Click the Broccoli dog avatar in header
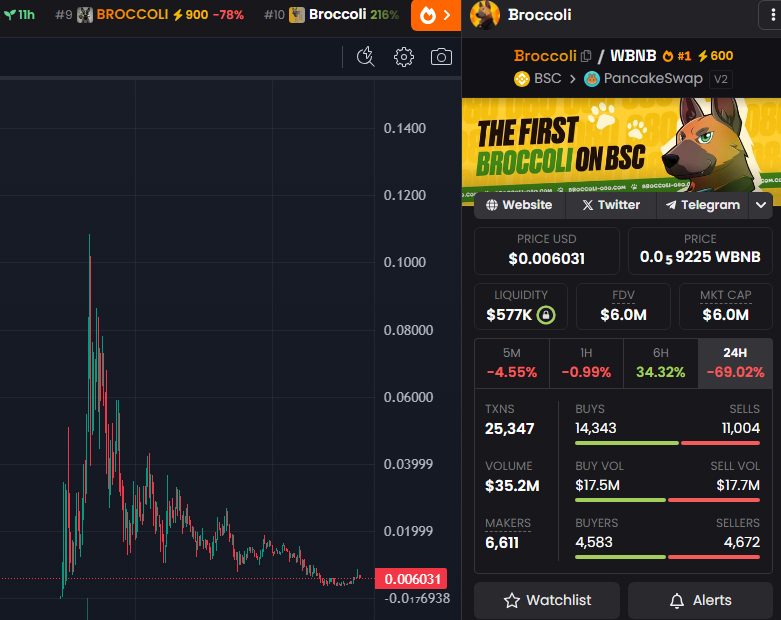 (x=485, y=15)
